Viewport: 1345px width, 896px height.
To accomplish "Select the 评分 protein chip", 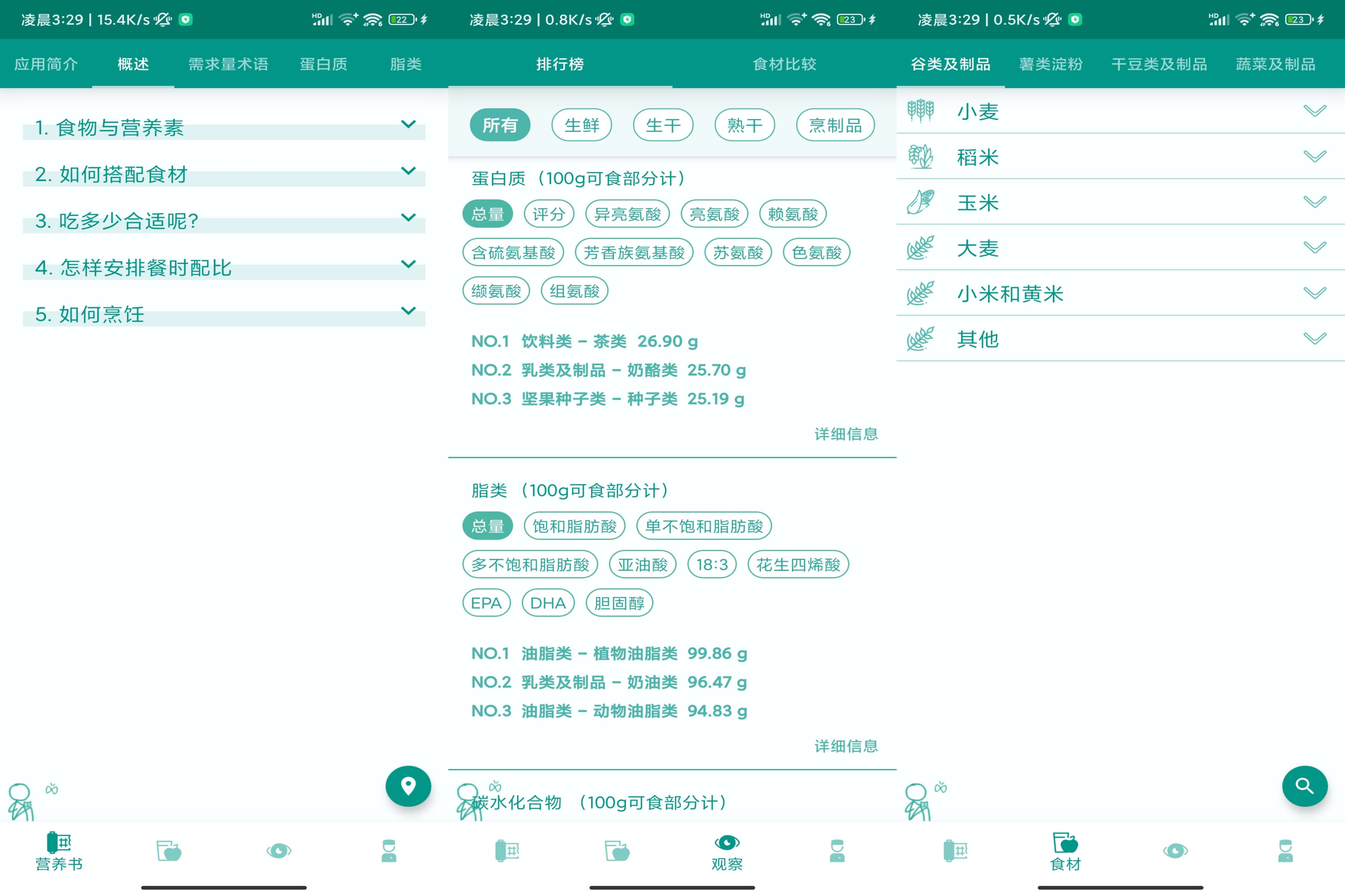I will (549, 214).
